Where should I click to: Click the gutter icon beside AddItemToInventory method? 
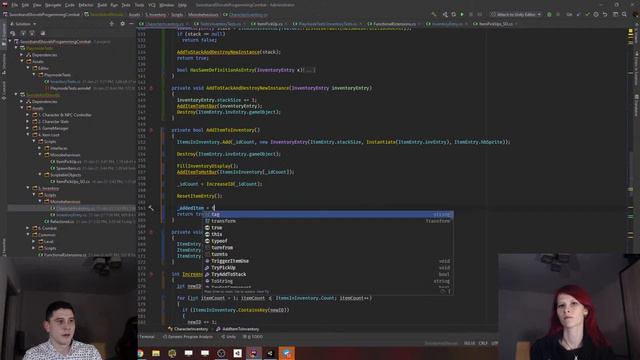pos(151,130)
